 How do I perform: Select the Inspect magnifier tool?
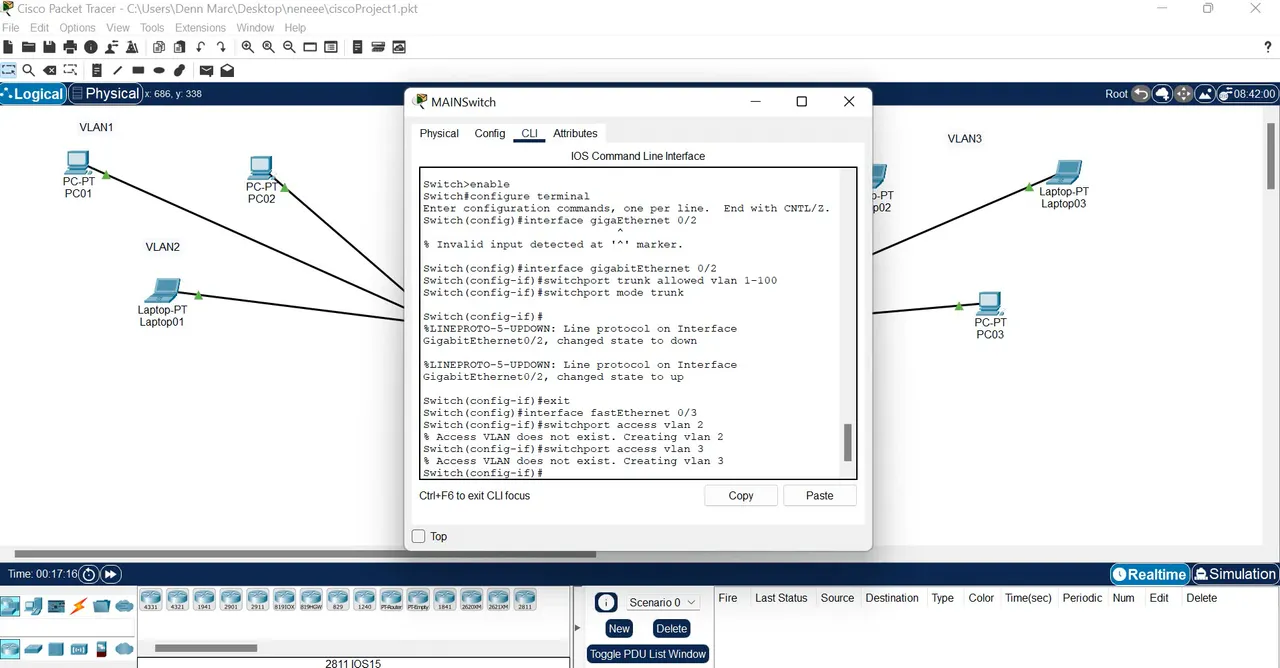point(29,70)
